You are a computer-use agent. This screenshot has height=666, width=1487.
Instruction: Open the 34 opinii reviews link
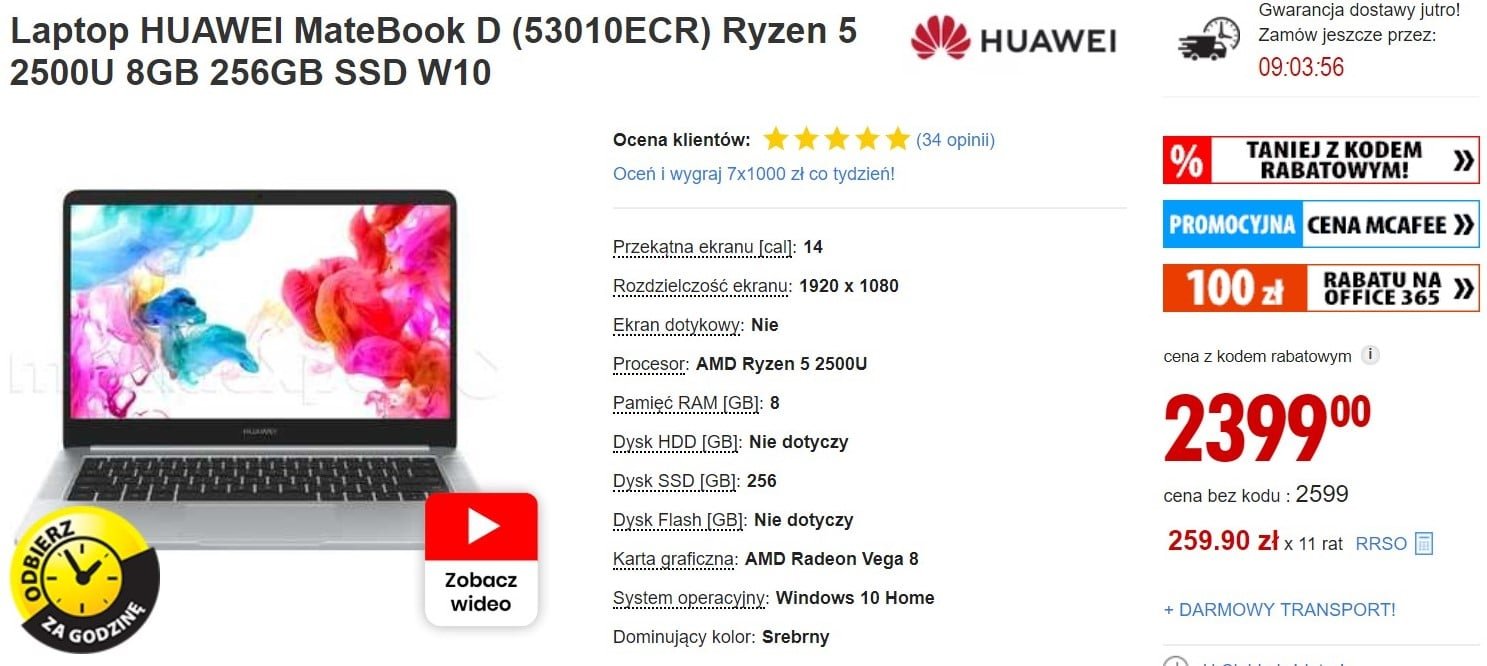pyautogui.click(x=955, y=140)
